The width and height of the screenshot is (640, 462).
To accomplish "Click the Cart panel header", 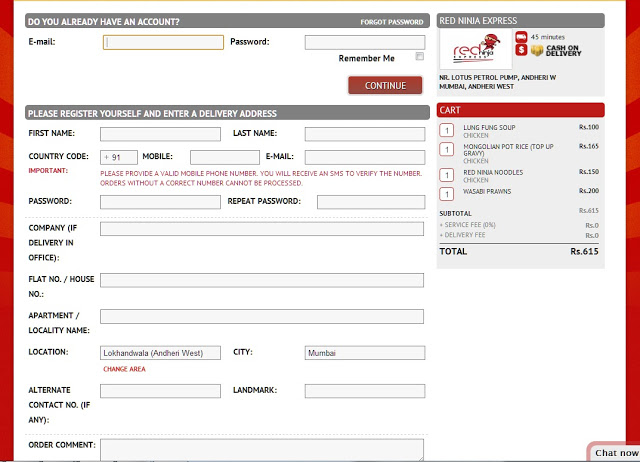I will click(520, 110).
